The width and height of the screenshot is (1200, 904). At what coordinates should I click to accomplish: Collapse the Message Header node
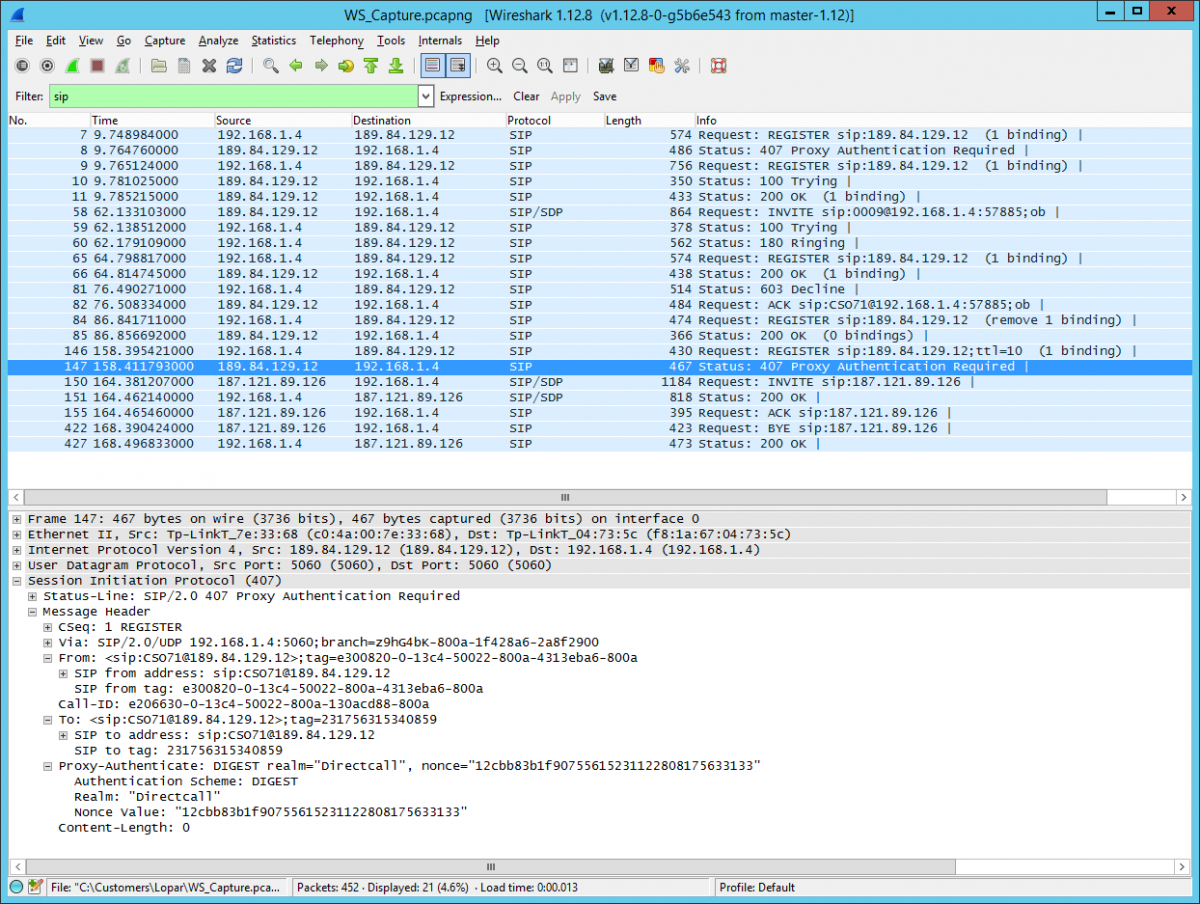(x=33, y=612)
